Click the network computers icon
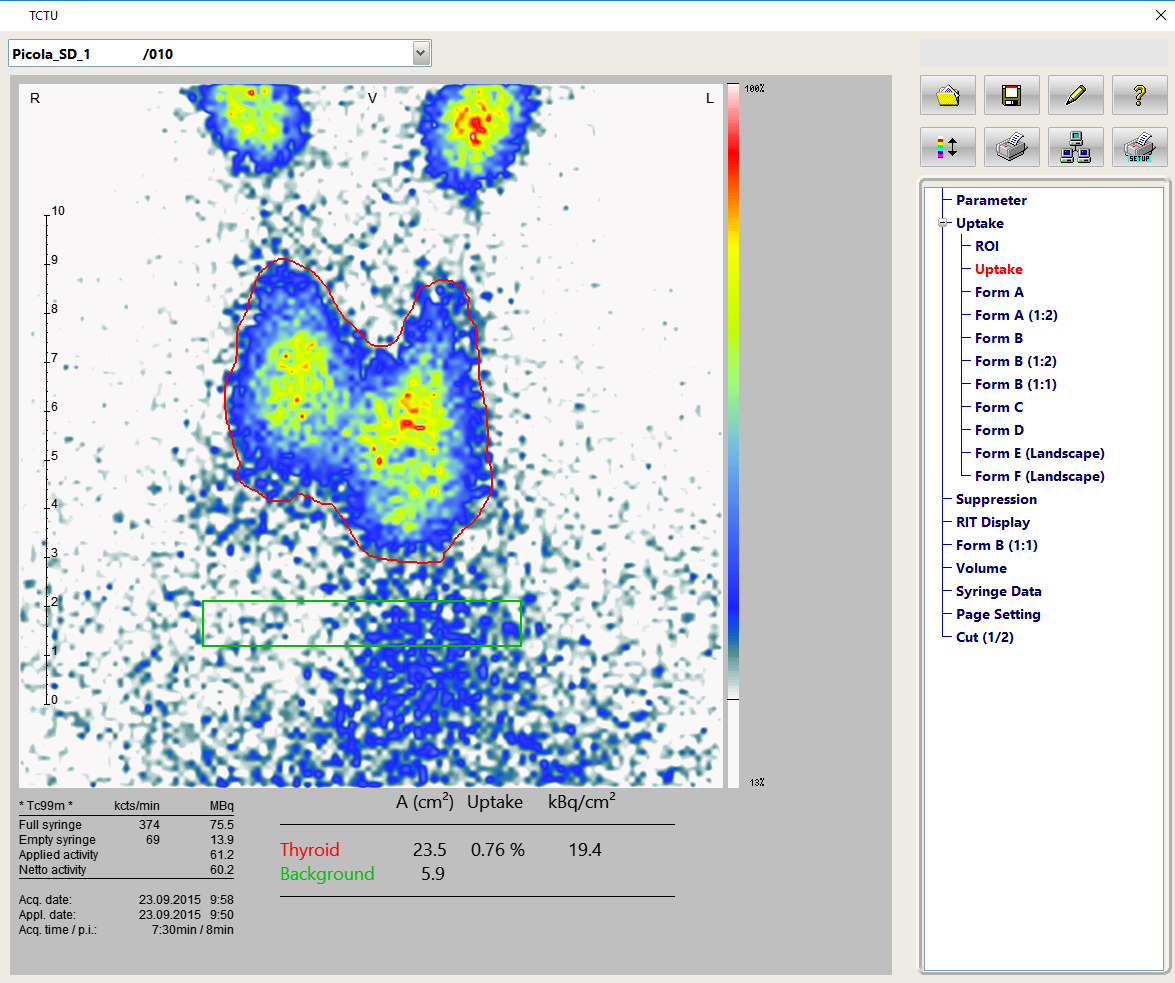The width and height of the screenshot is (1175, 983). coord(1075,147)
